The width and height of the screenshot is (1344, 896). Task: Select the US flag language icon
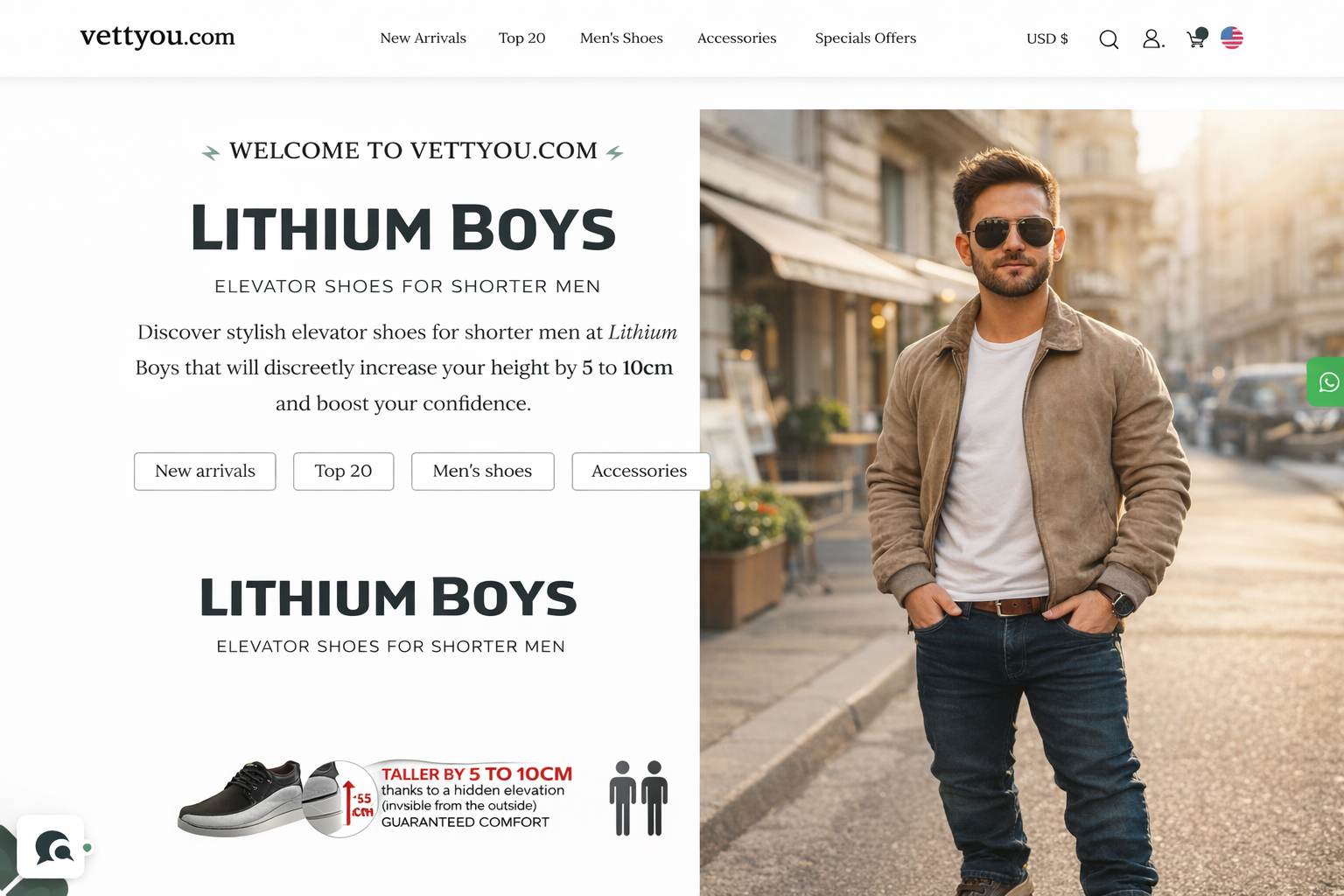click(1232, 38)
